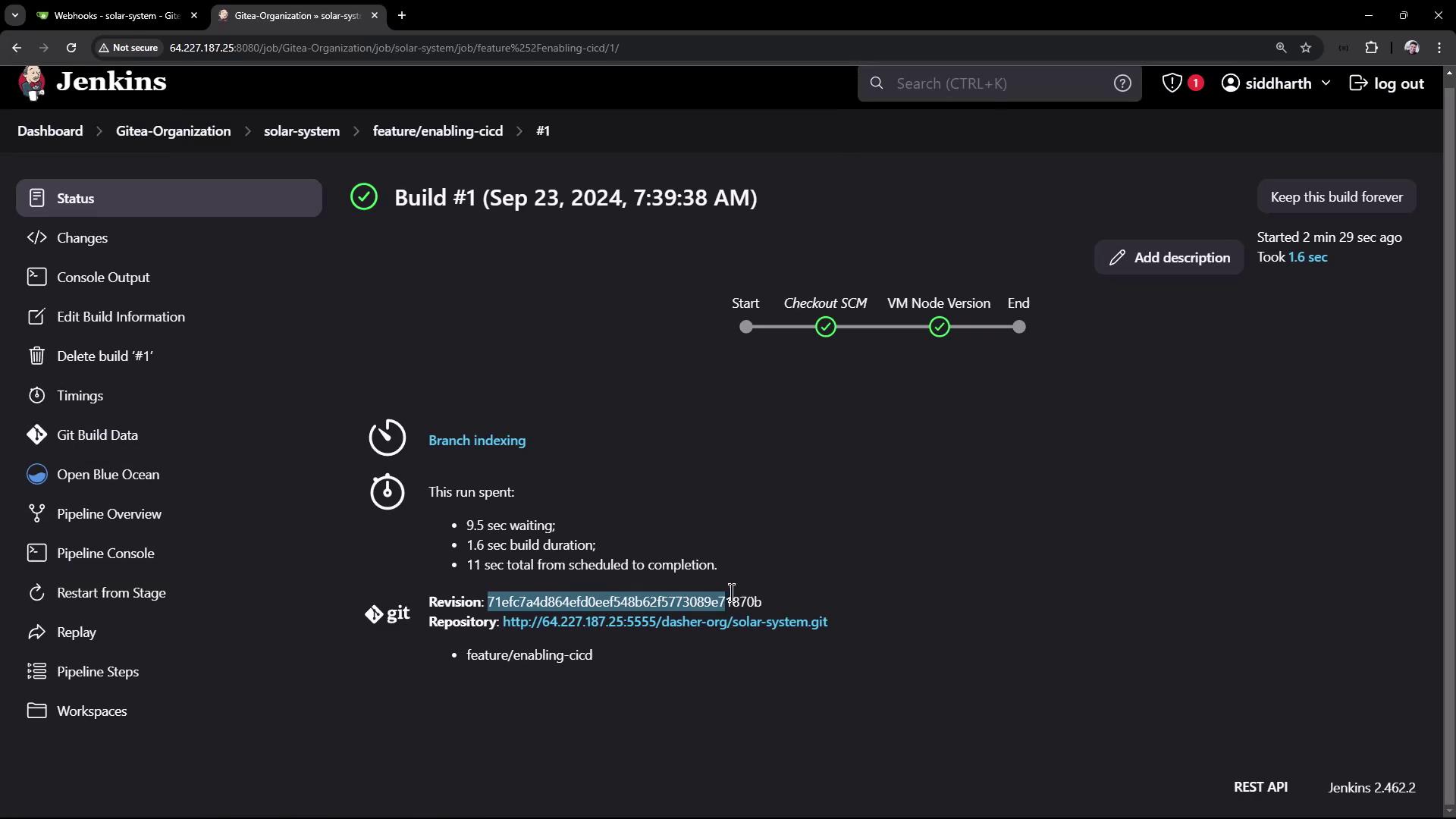The width and height of the screenshot is (1456, 819).
Task: Open the security shield warnings icon
Action: pos(1172,83)
